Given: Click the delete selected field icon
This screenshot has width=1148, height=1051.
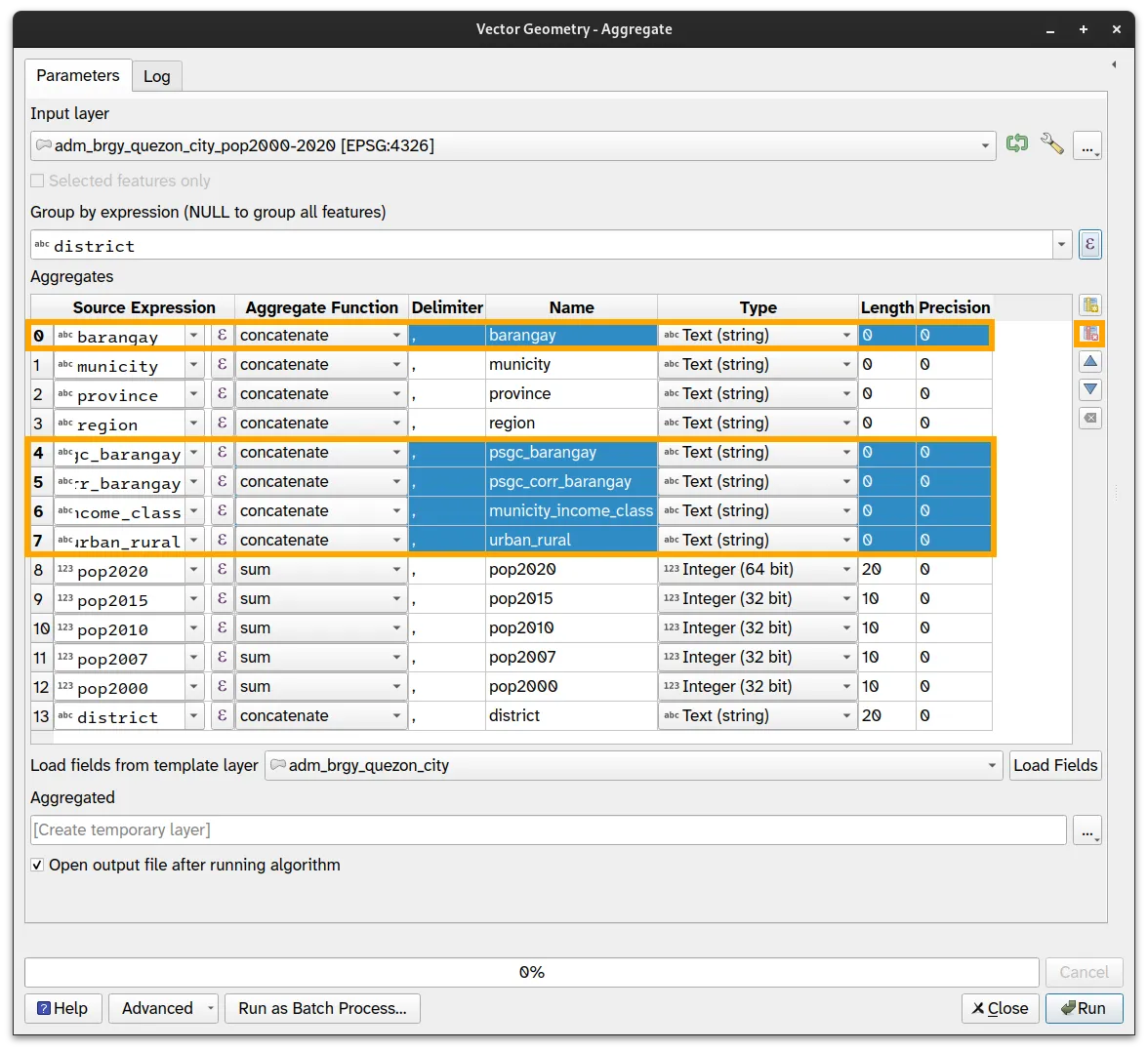Looking at the screenshot, I should (x=1090, y=335).
